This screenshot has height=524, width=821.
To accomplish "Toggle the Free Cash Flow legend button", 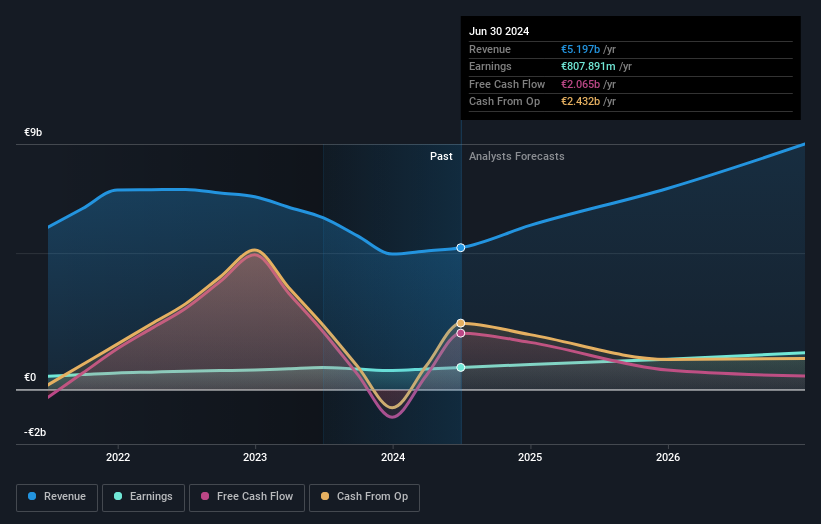I will coord(247,497).
